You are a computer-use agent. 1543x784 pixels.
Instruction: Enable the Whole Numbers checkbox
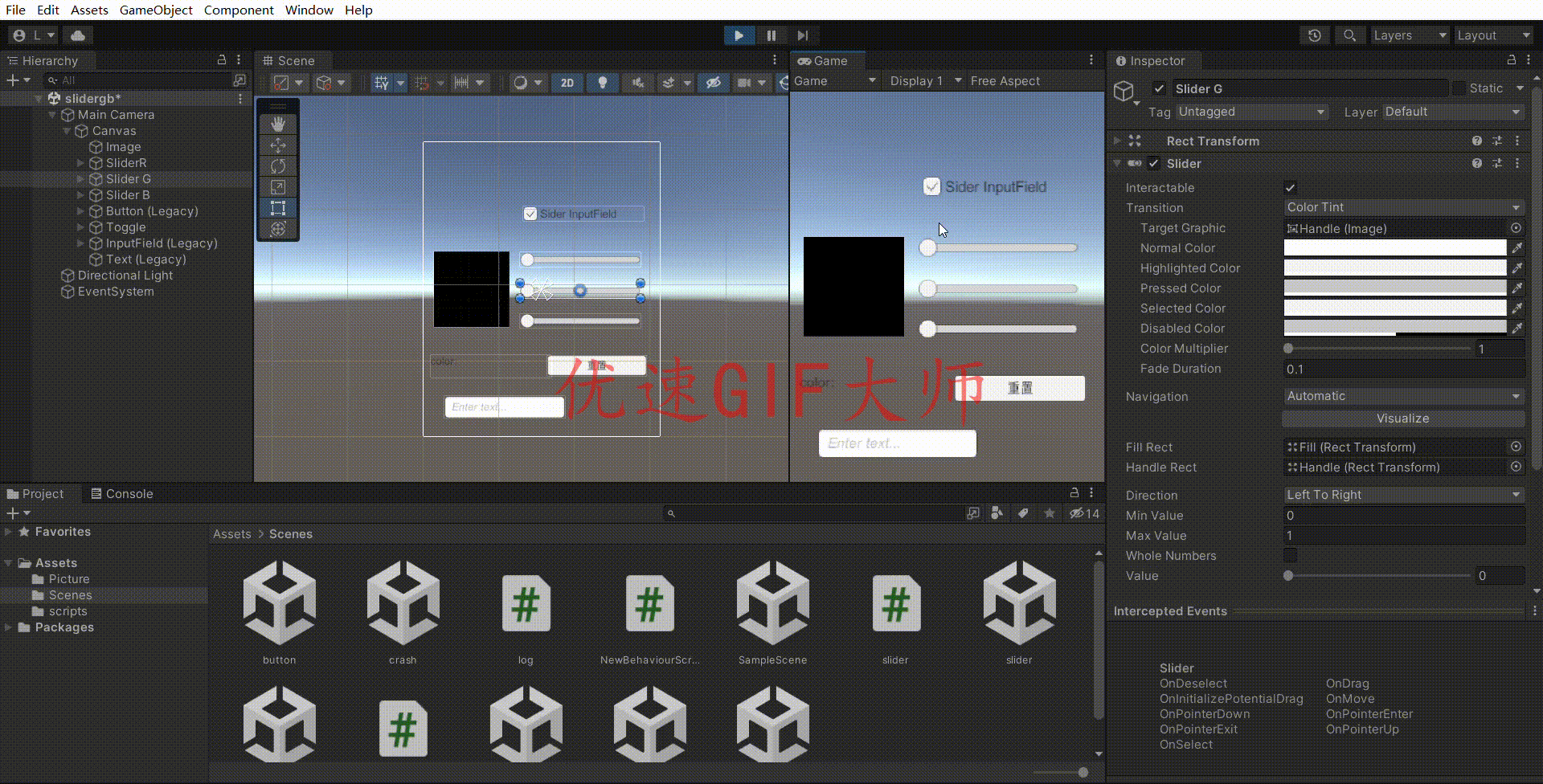1290,556
